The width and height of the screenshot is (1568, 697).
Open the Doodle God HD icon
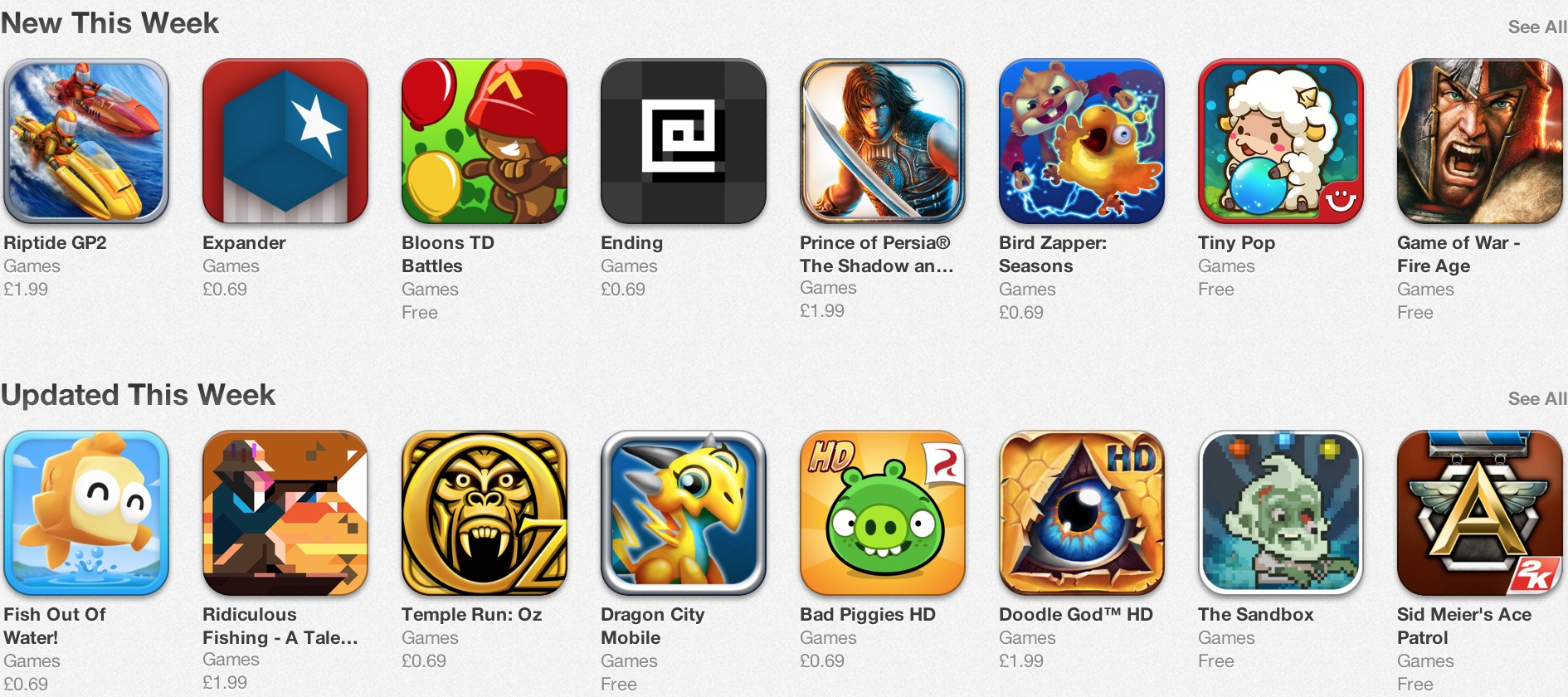(1082, 513)
